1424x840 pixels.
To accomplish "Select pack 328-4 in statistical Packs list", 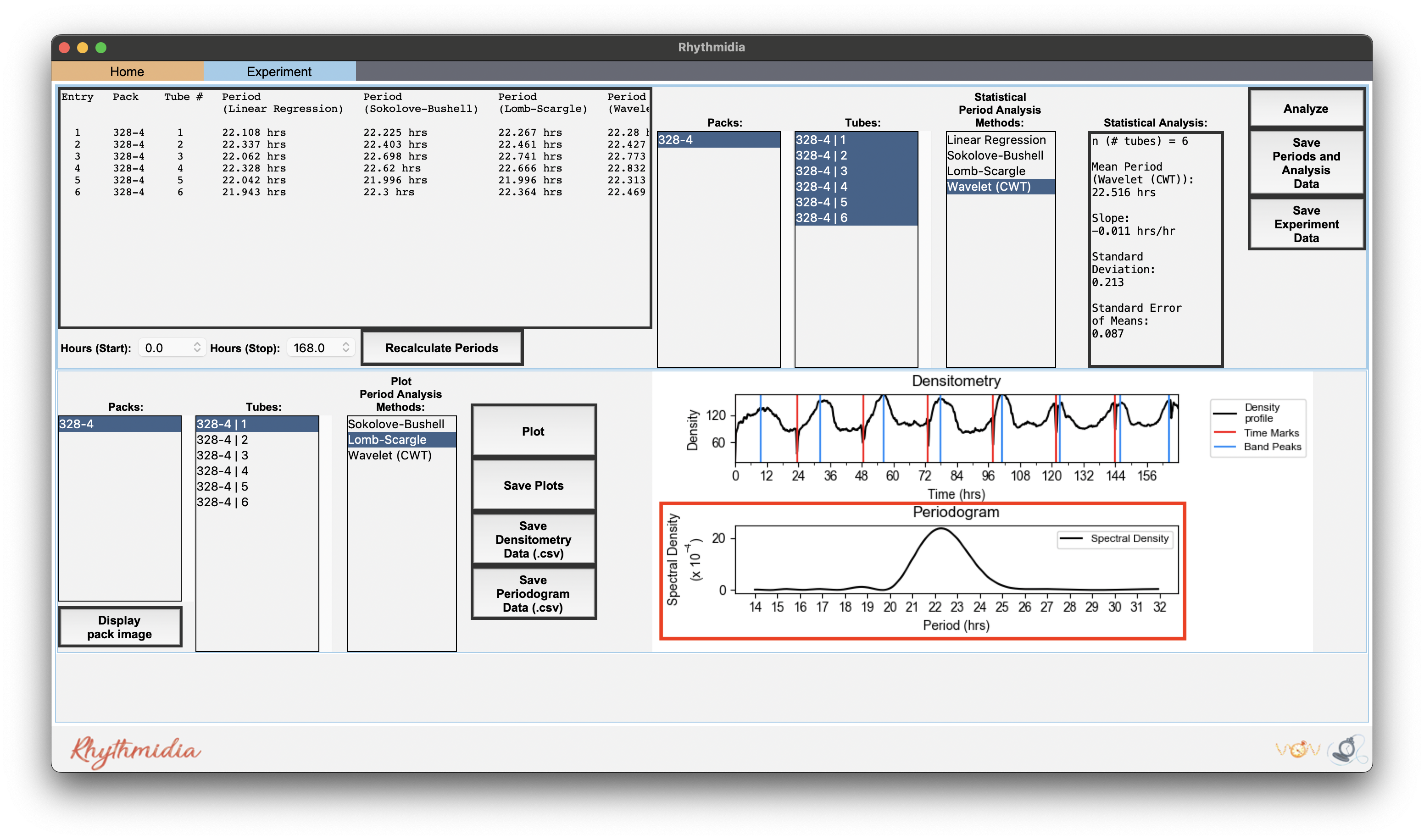I will pyautogui.click(x=718, y=139).
